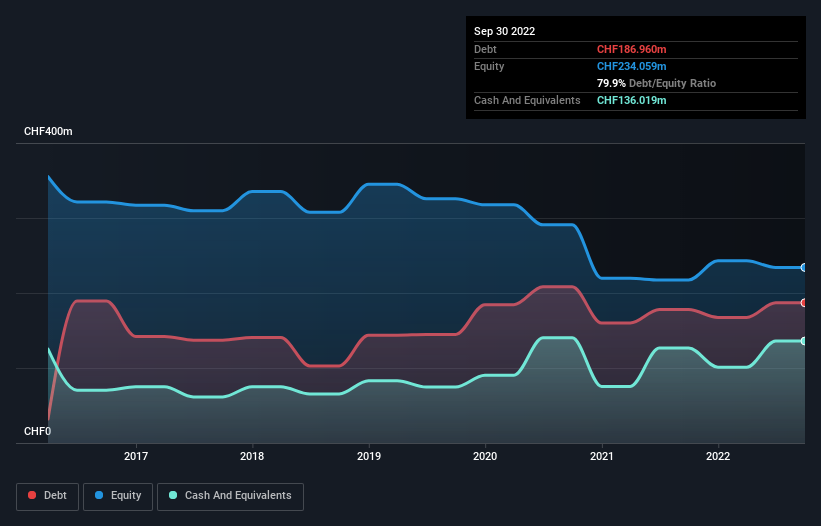Click the 2020 x-axis label
The image size is (821, 526).
coord(485,456)
